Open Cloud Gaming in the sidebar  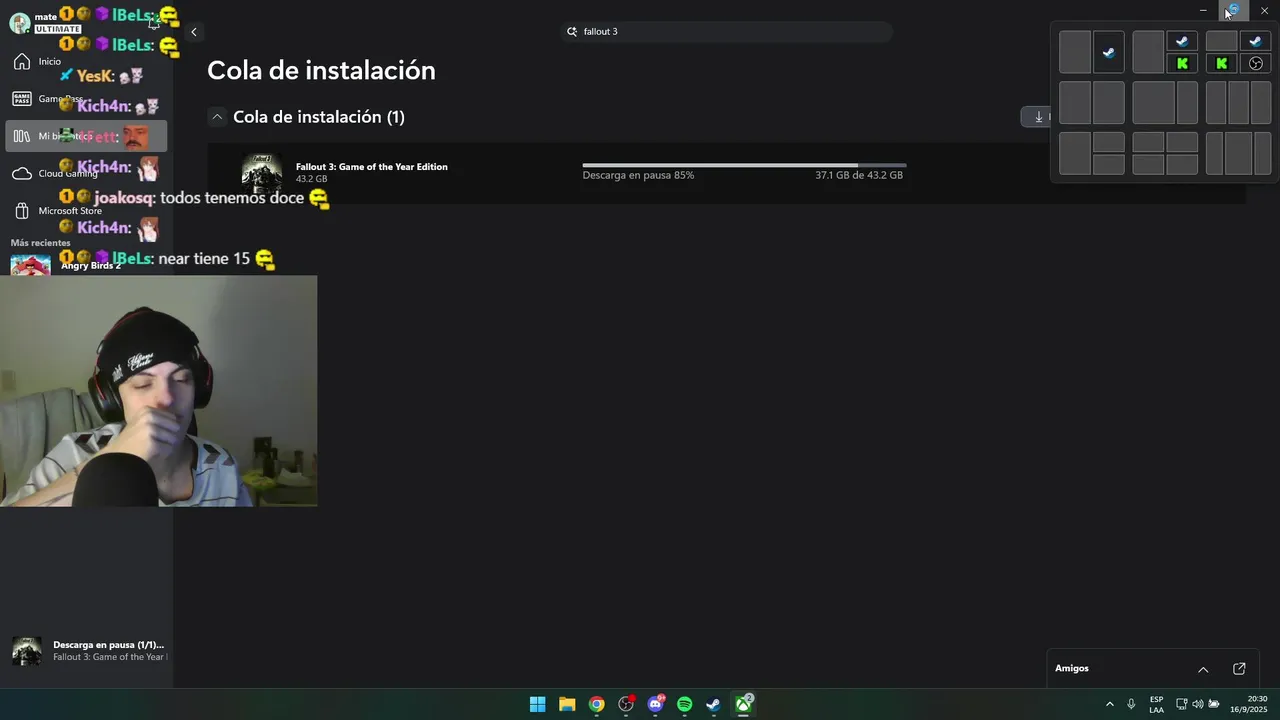pyautogui.click(x=86, y=174)
